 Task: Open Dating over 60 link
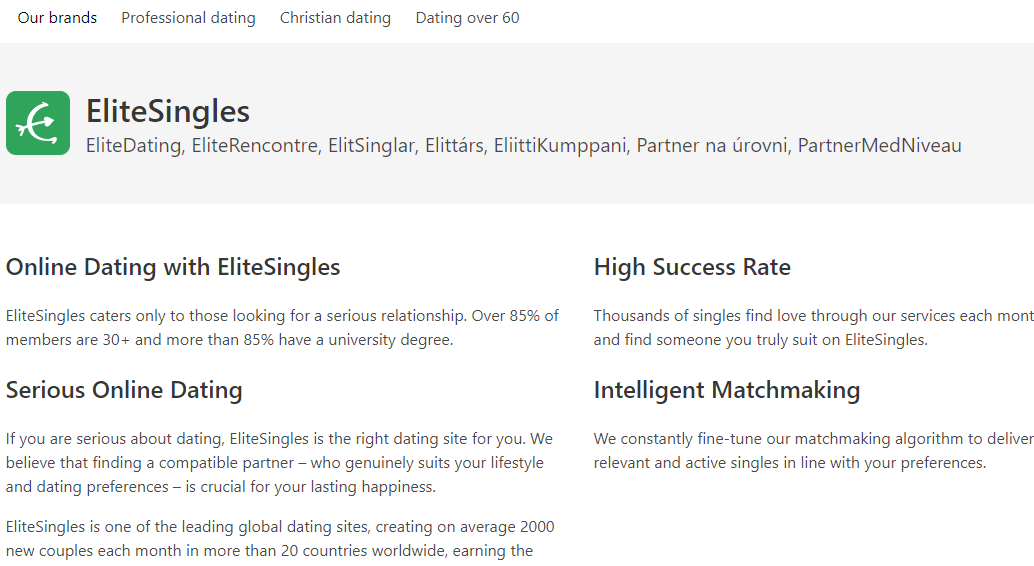[x=467, y=18]
